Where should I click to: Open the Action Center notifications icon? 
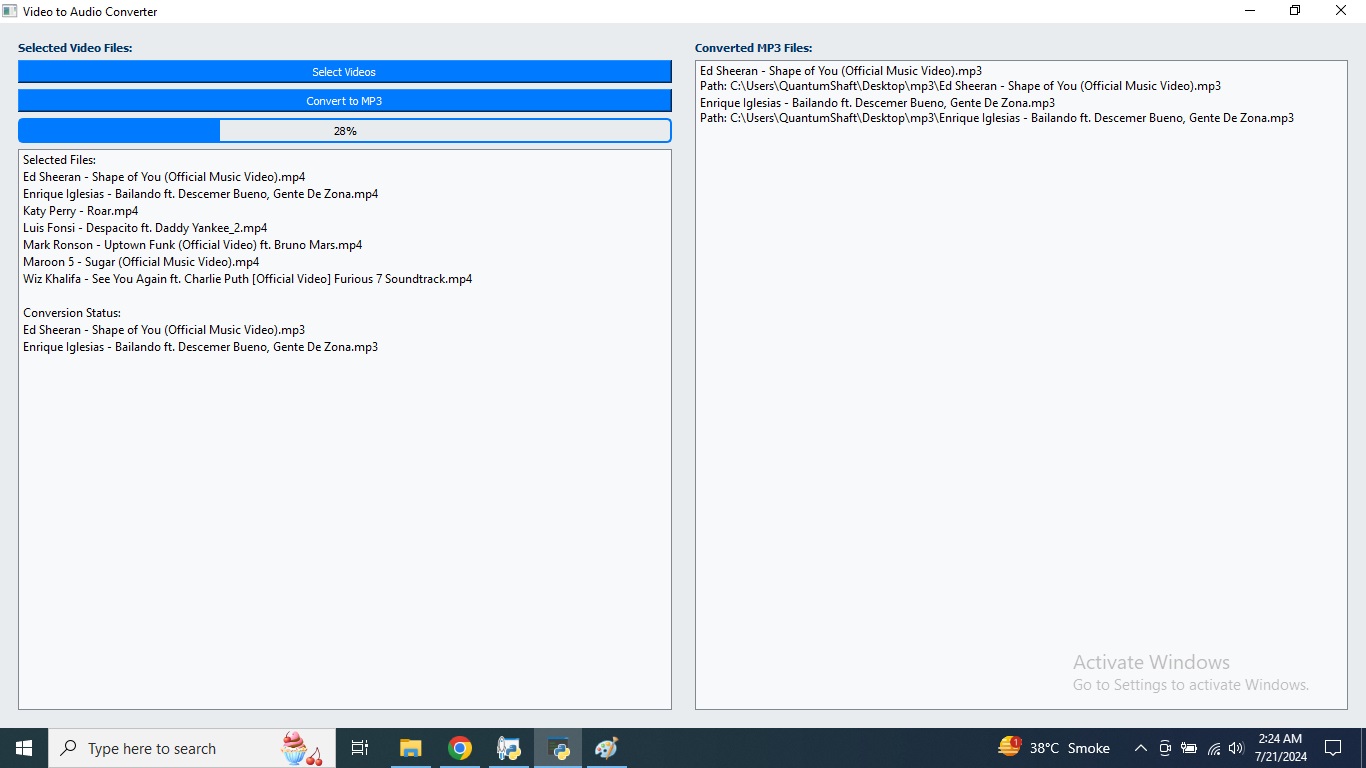(1333, 748)
